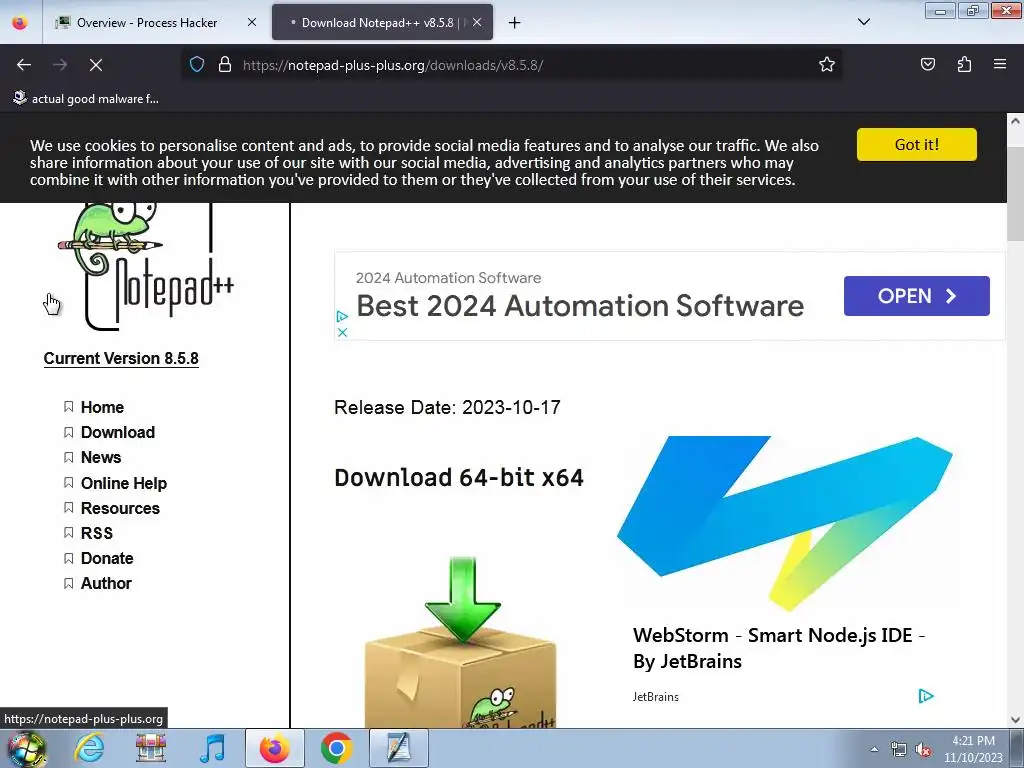The height and width of the screenshot is (768, 1024).
Task: Click AdChoices triangle icon on top ad
Action: 342,317
